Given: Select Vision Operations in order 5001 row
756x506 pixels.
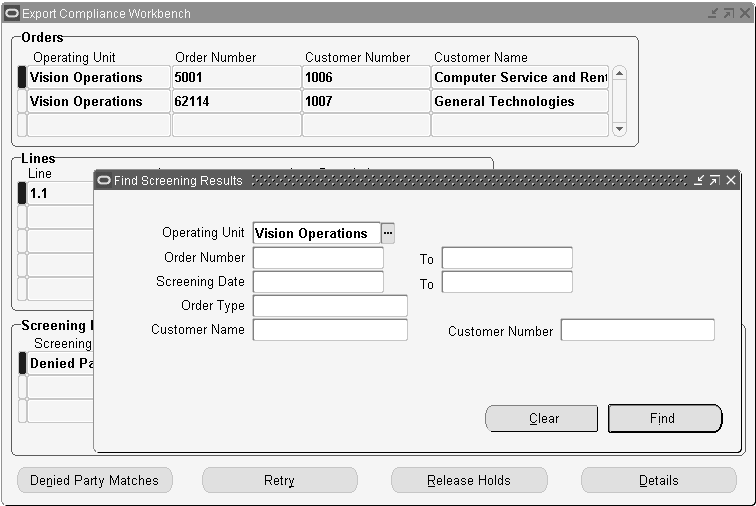Looking at the screenshot, I should click(x=99, y=77).
